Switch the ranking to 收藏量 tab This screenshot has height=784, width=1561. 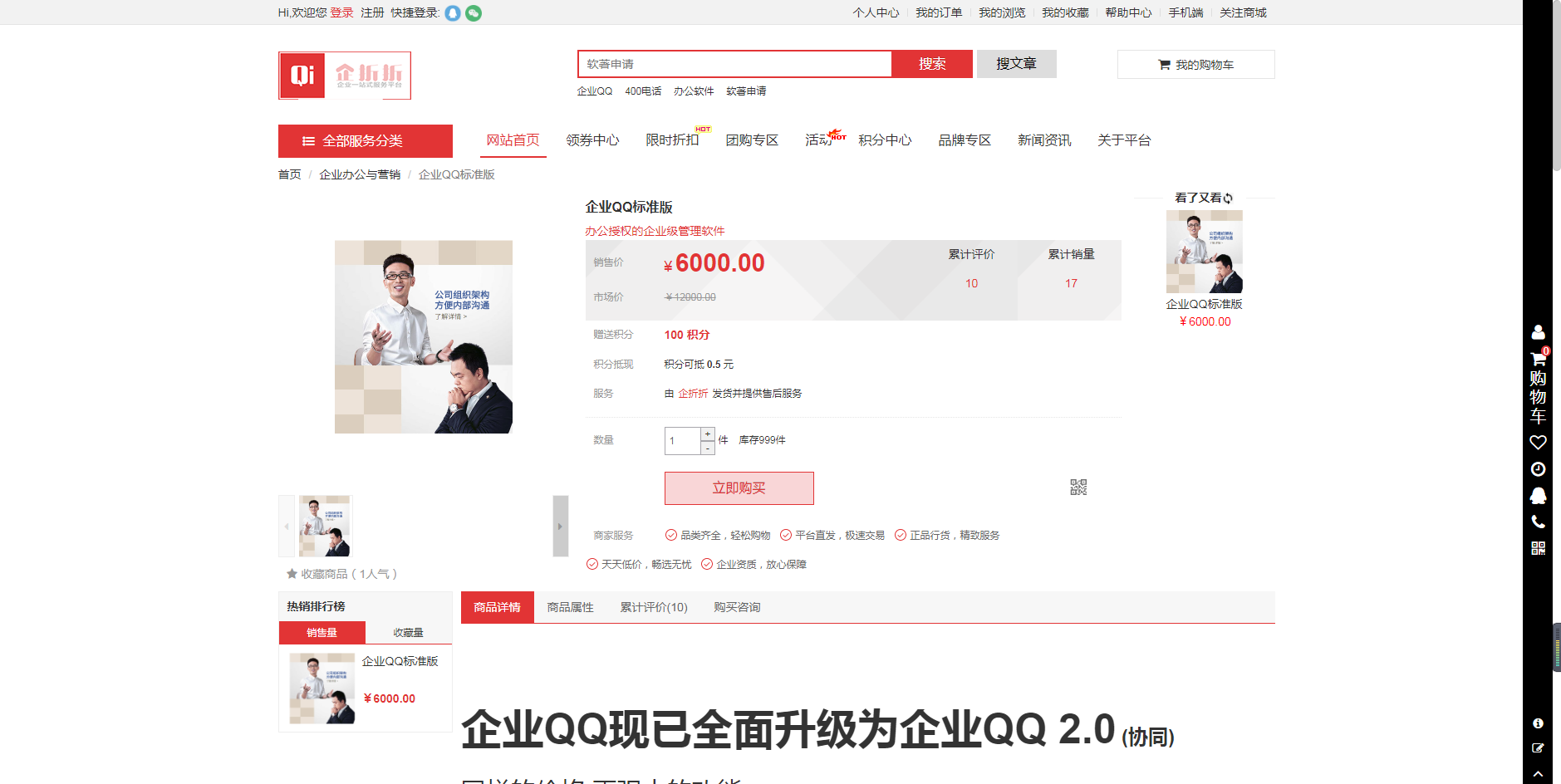[x=408, y=633]
